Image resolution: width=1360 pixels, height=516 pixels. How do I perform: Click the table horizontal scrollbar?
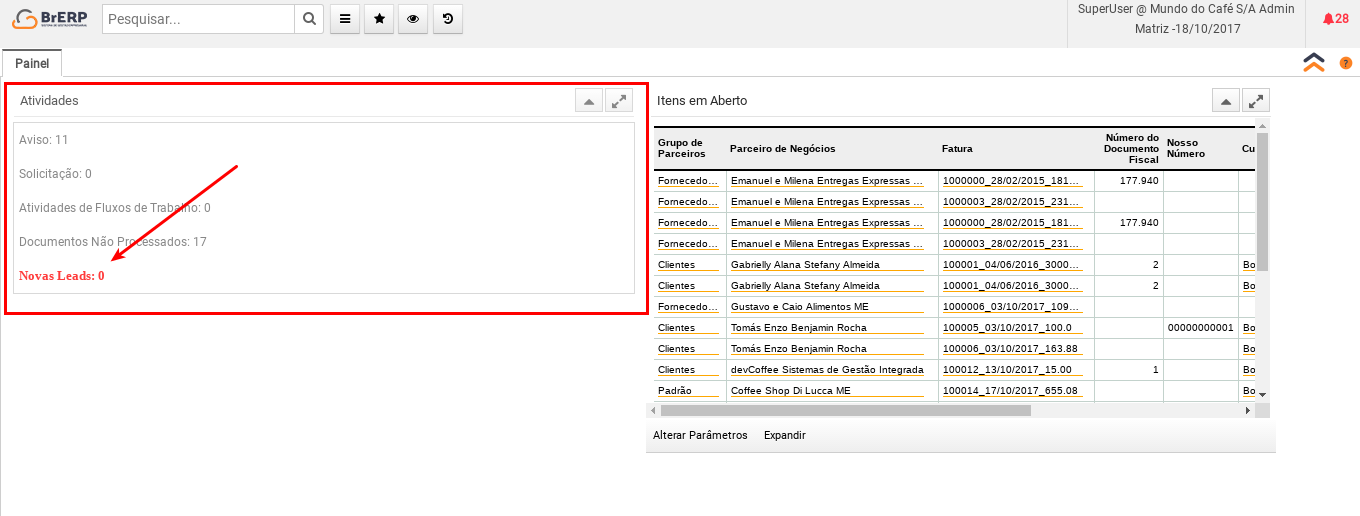[x=845, y=411]
